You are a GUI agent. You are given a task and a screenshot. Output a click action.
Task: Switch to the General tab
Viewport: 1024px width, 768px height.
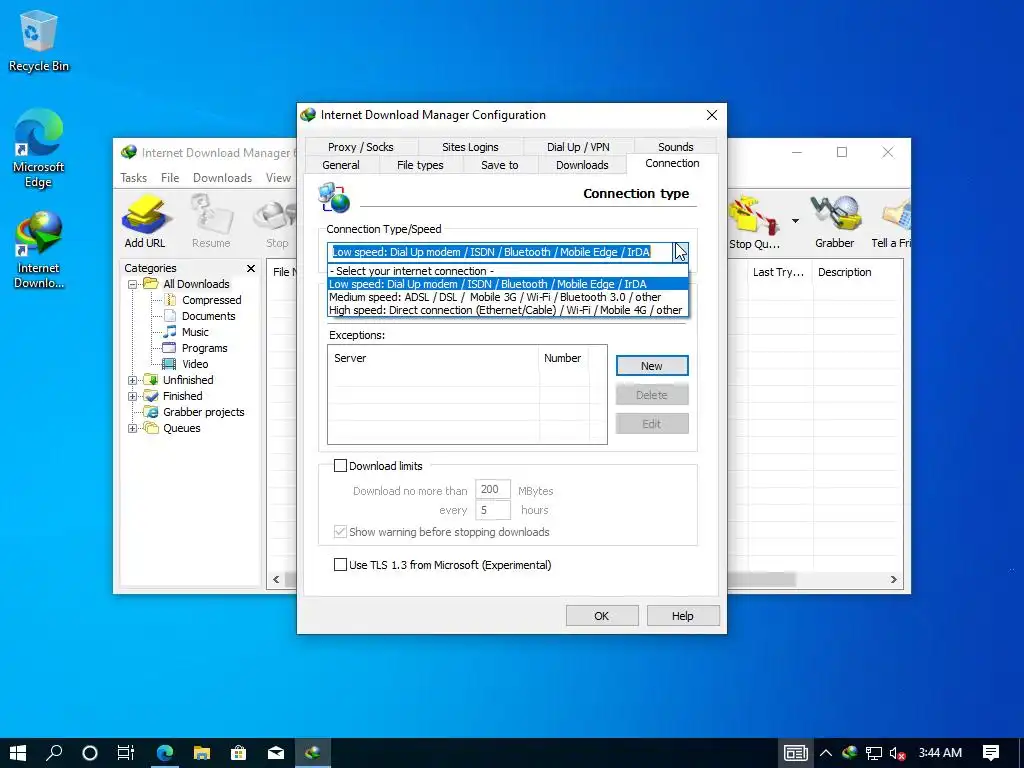pyautogui.click(x=341, y=165)
